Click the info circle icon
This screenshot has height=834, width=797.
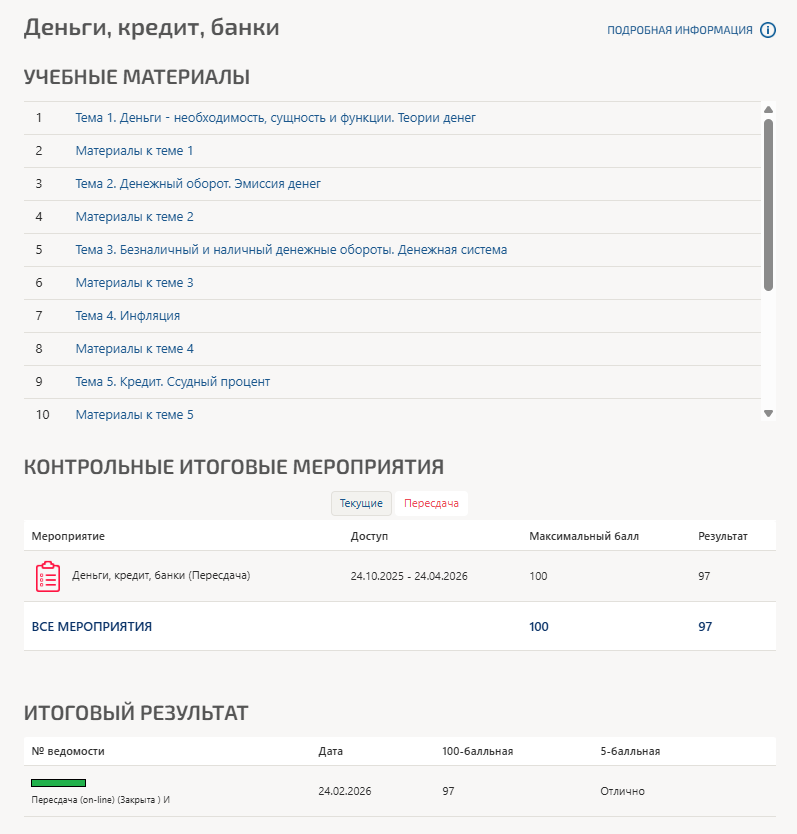point(768,30)
